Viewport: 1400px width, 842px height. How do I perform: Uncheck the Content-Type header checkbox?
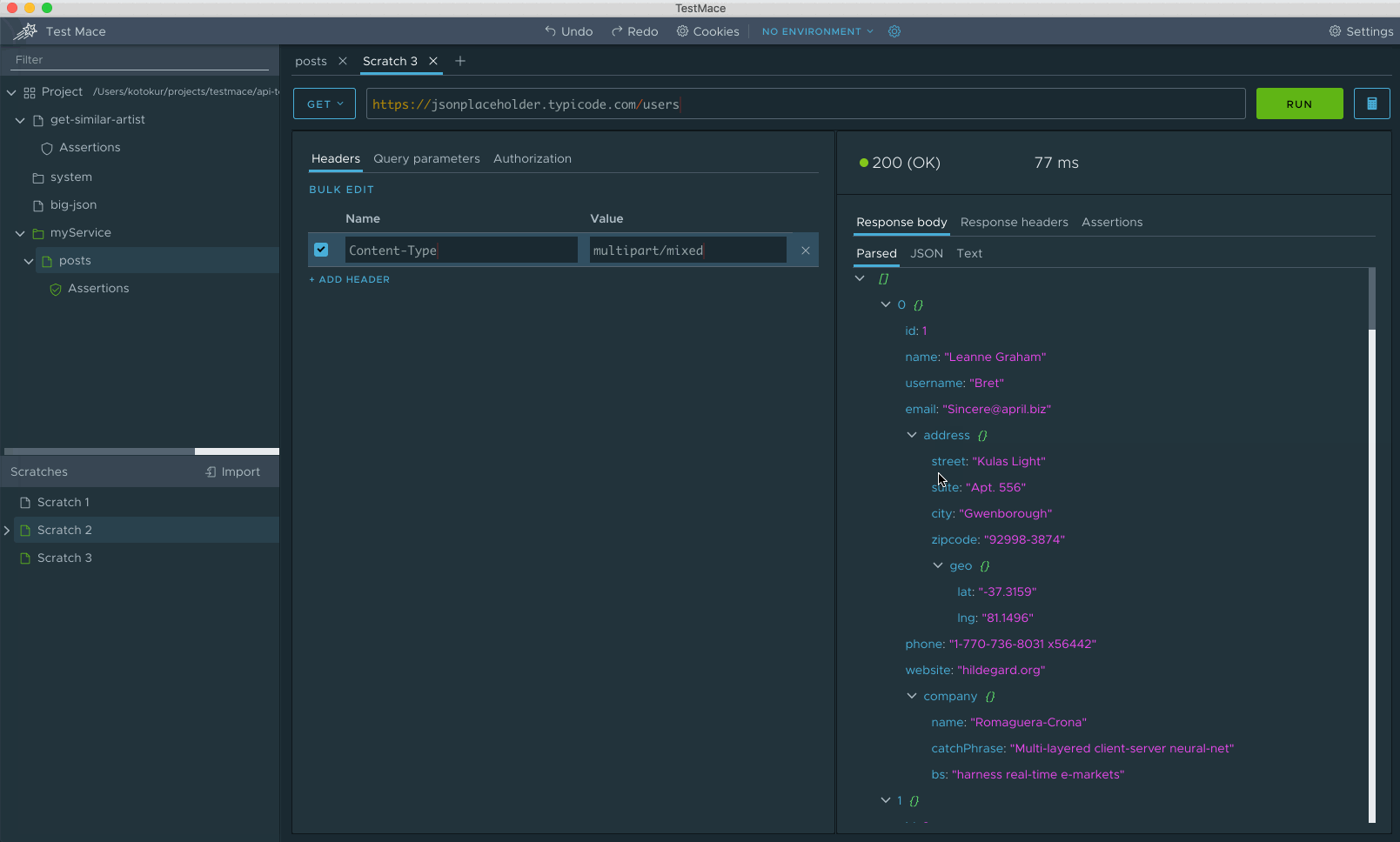(321, 250)
